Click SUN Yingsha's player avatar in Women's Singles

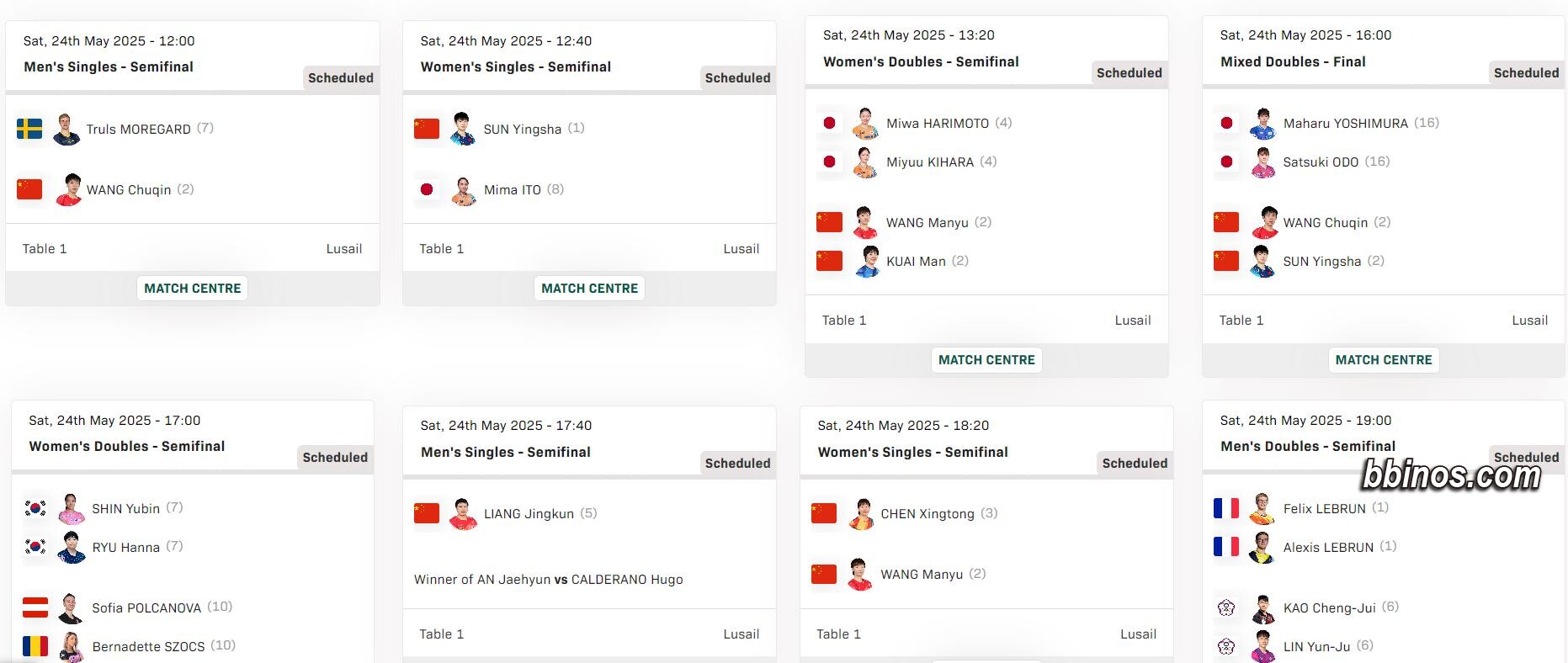(x=463, y=129)
